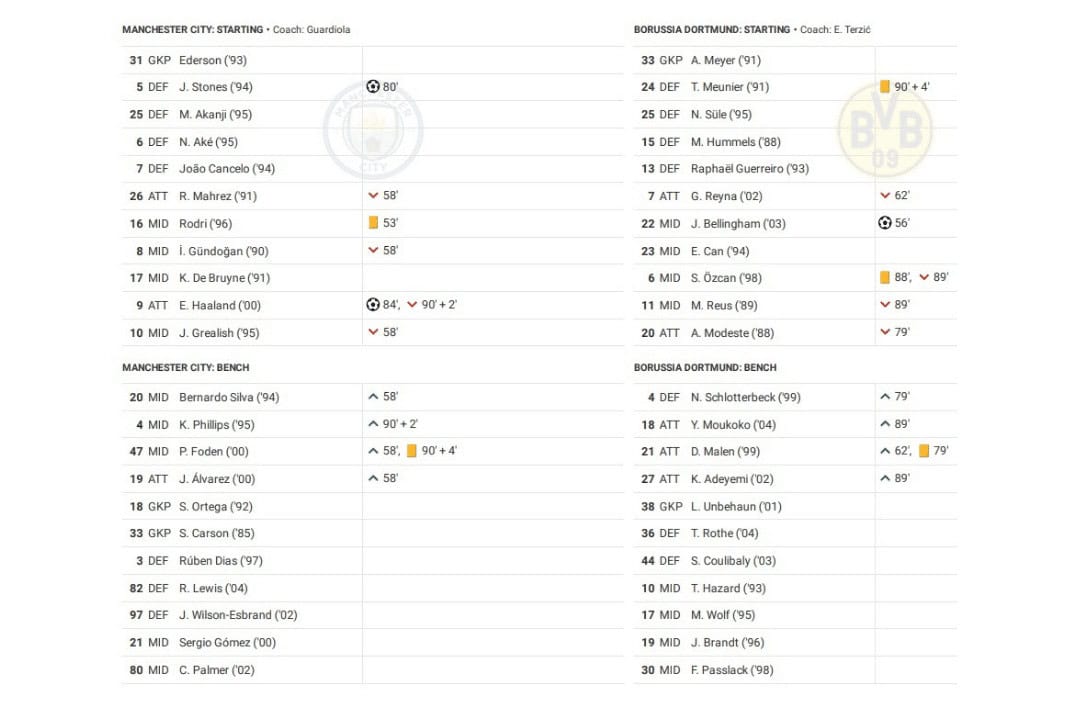Click the substituted-off arrow for G. Reyna
The height and width of the screenshot is (712, 1068).
pyautogui.click(x=884, y=196)
